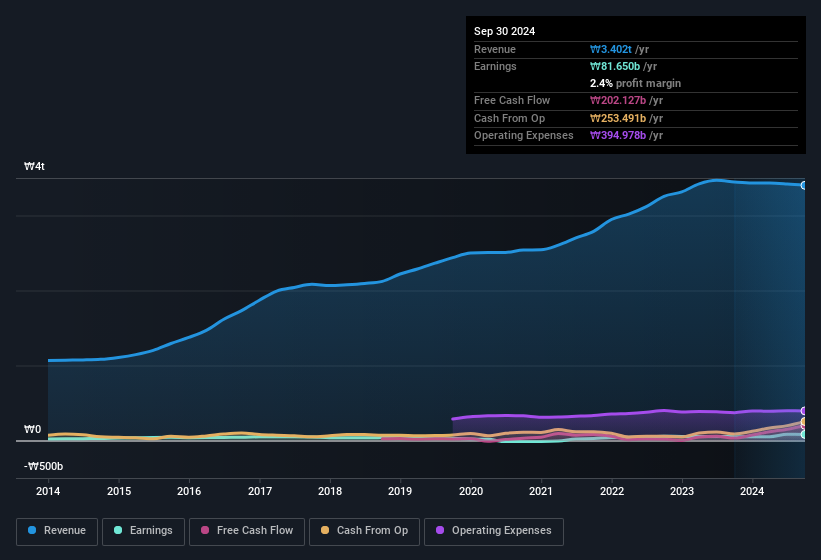The image size is (821, 560).
Task: Click the Sep 30 2024 tooltip date header
Action: pos(505,31)
